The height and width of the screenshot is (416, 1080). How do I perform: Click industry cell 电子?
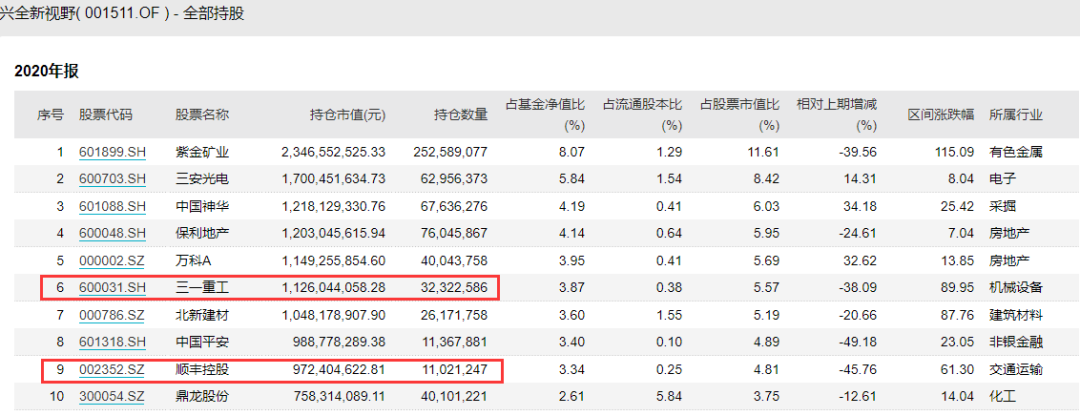coord(1002,179)
